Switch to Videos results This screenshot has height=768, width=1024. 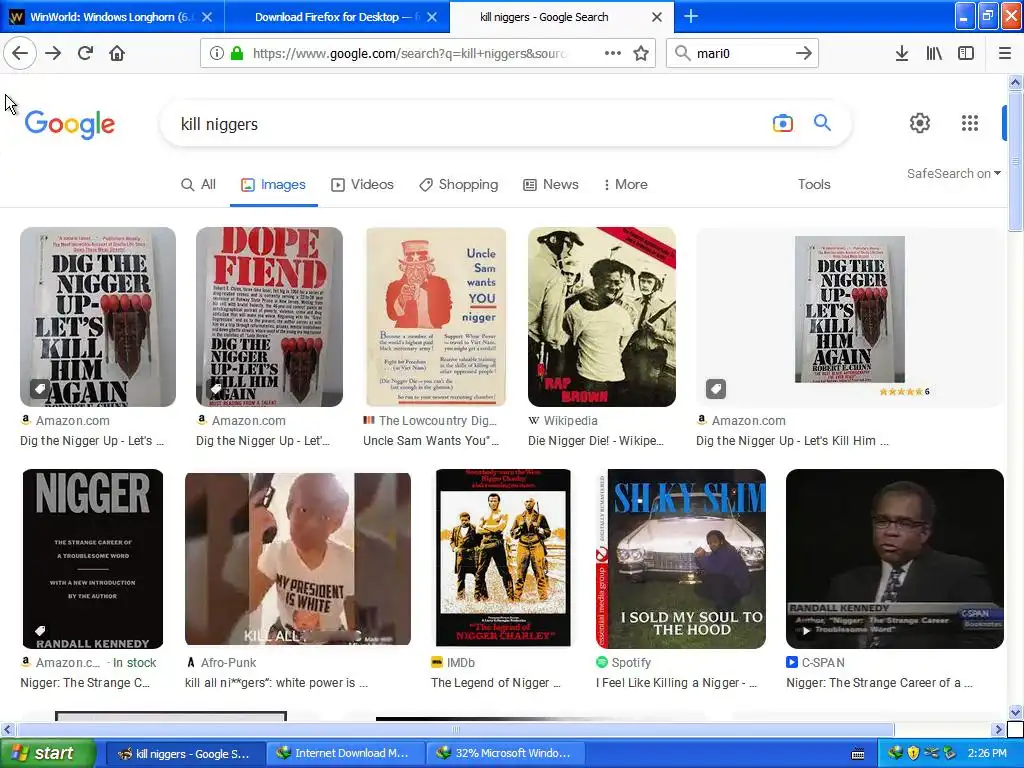pos(362,184)
